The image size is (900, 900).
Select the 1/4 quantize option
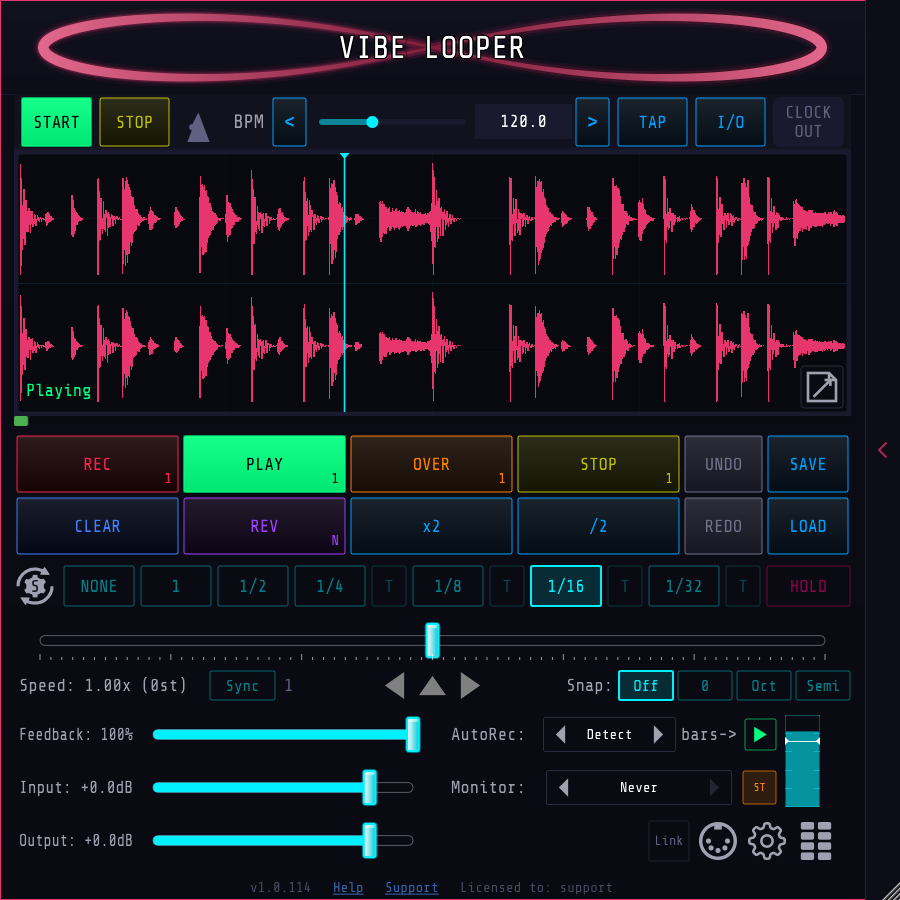(329, 587)
